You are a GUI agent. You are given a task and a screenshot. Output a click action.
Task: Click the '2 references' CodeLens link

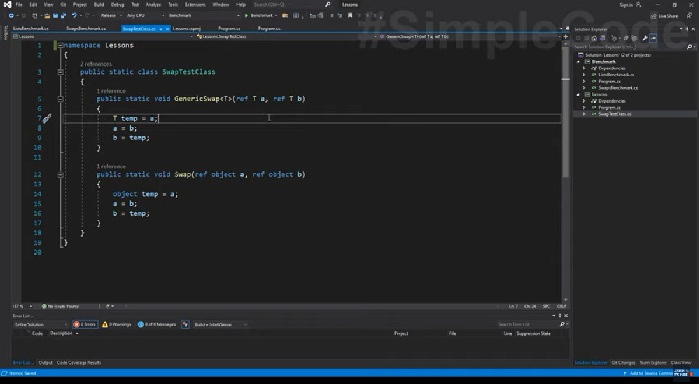[x=96, y=64]
